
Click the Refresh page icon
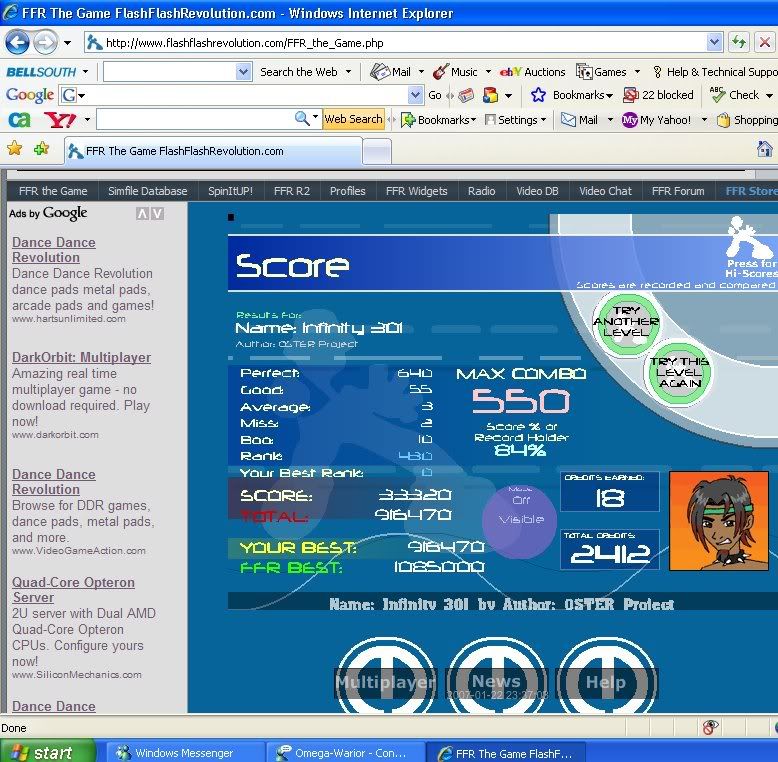coord(739,42)
